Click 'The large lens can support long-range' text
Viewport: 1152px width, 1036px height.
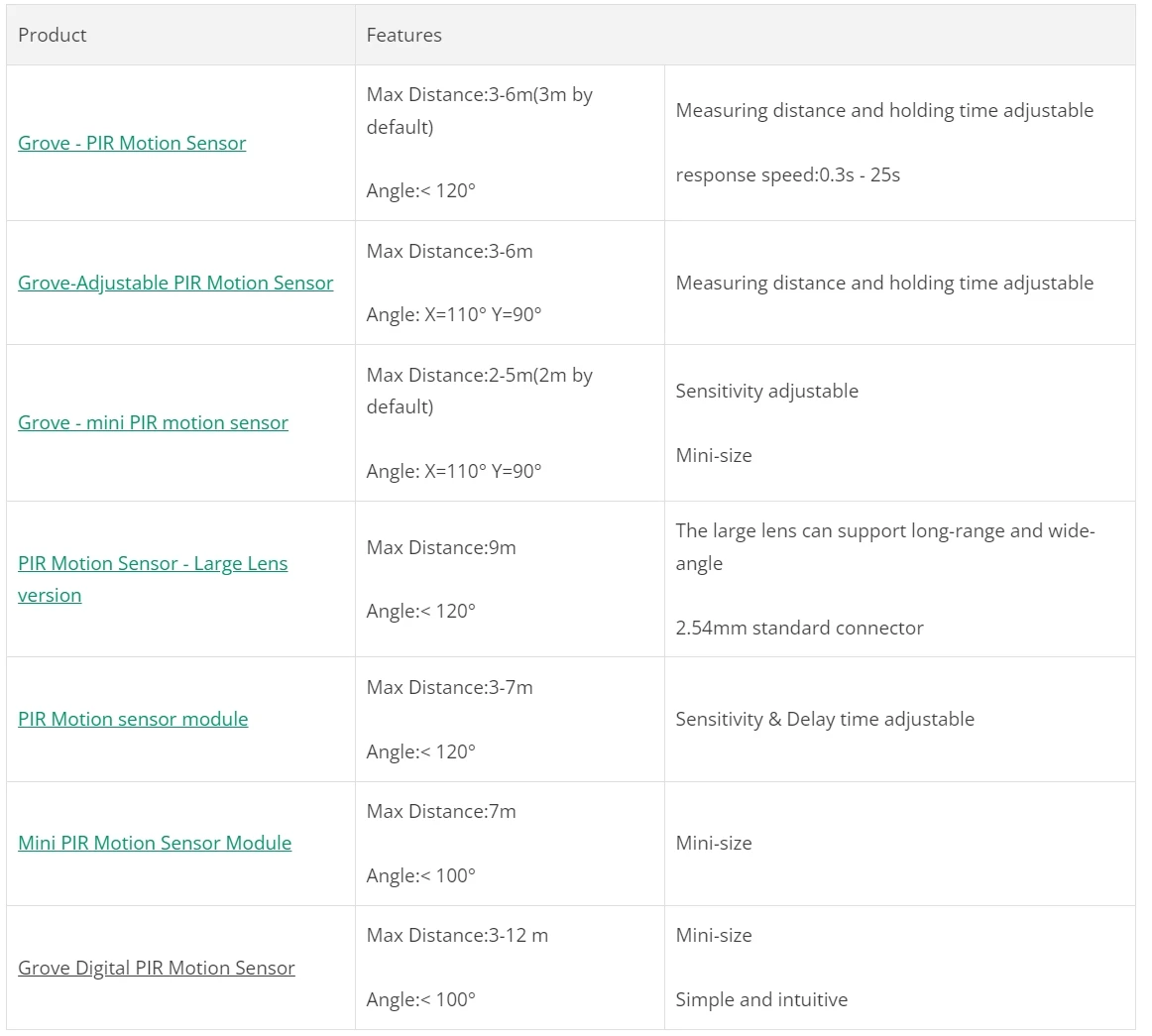pyautogui.click(x=839, y=531)
